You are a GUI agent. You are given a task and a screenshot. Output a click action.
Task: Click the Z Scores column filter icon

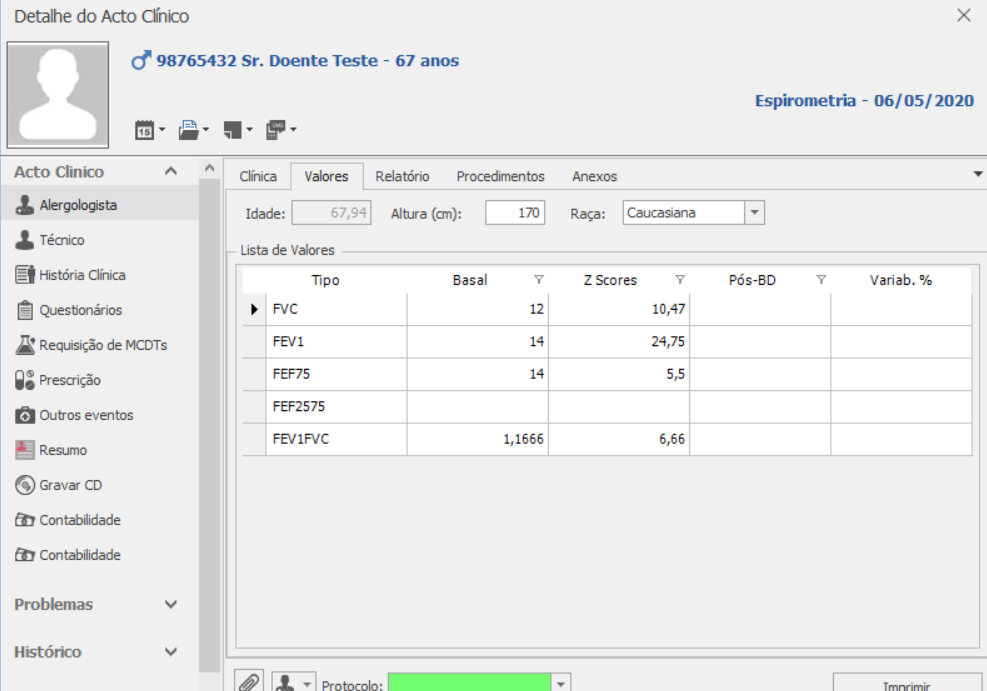point(680,280)
